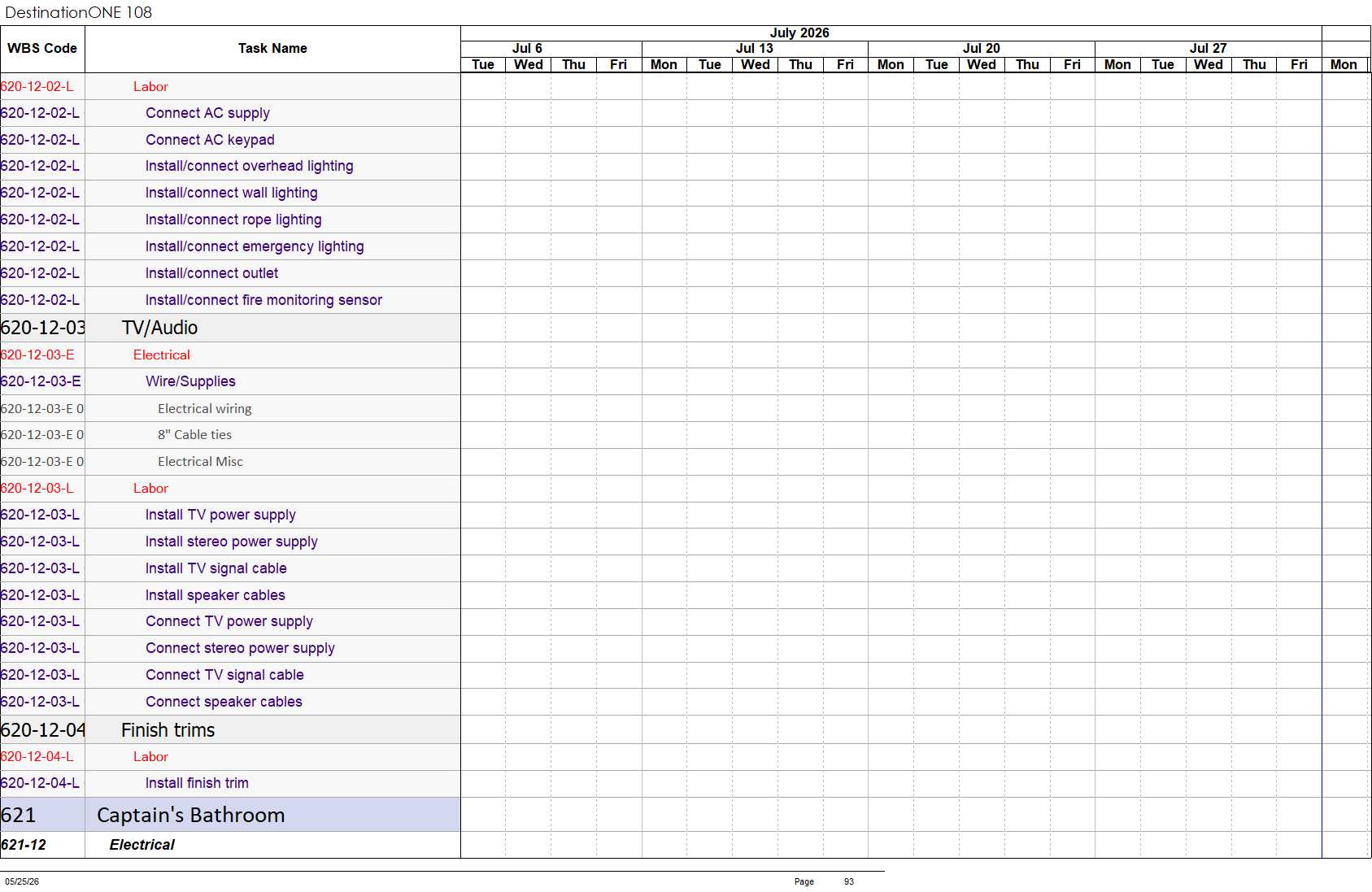1372x892 pixels.
Task: Click the Connect AC supply task
Action: pos(207,113)
